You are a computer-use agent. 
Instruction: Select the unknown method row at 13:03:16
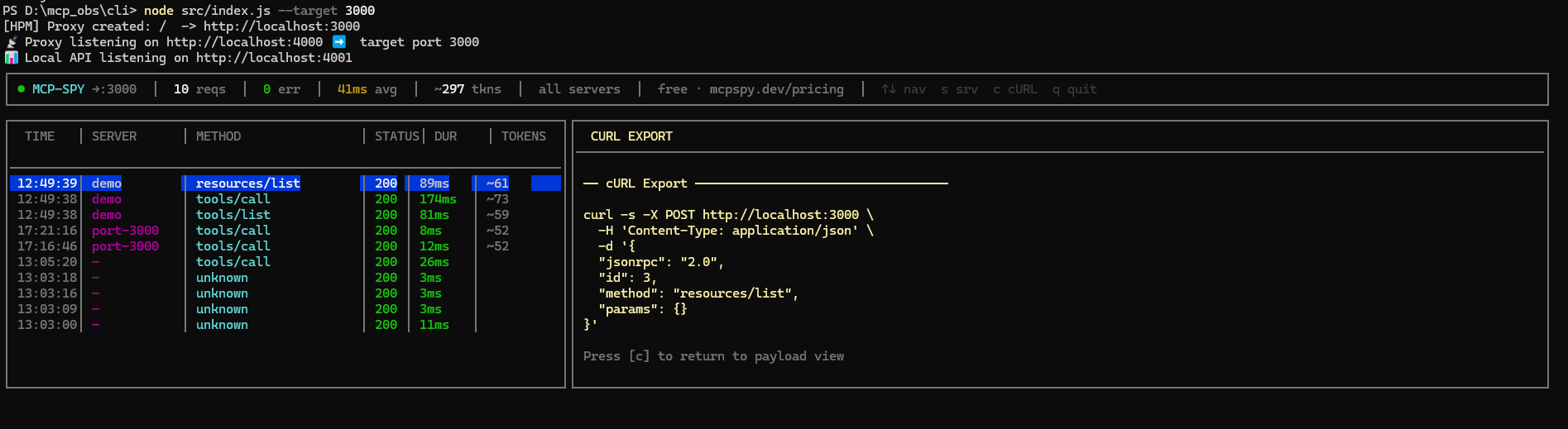click(x=285, y=293)
